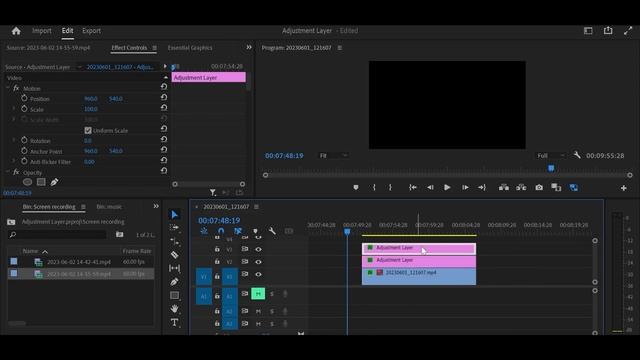The height and width of the screenshot is (360, 640).
Task: Step forward one frame
Action: coord(465,187)
